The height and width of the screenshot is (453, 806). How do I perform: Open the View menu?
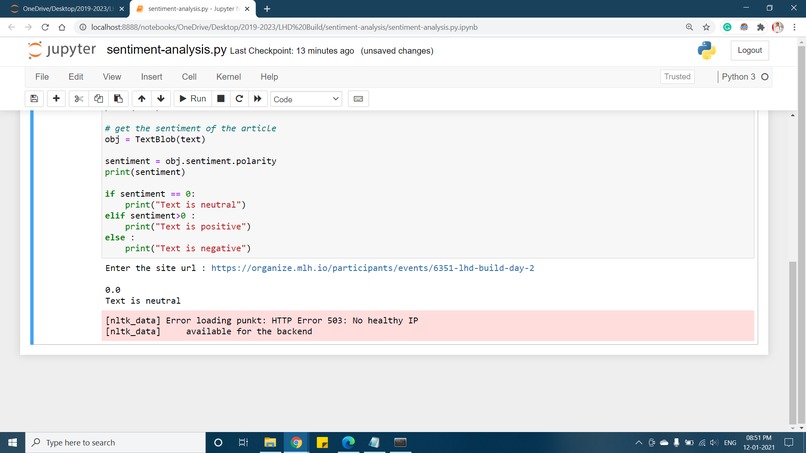[x=112, y=77]
